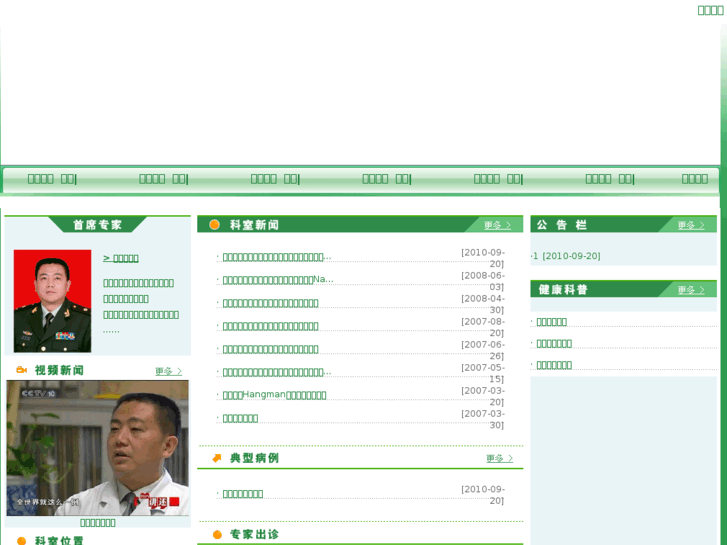The height and width of the screenshot is (545, 727).
Task: Open expert name link starting with ">"
Action: point(121,258)
